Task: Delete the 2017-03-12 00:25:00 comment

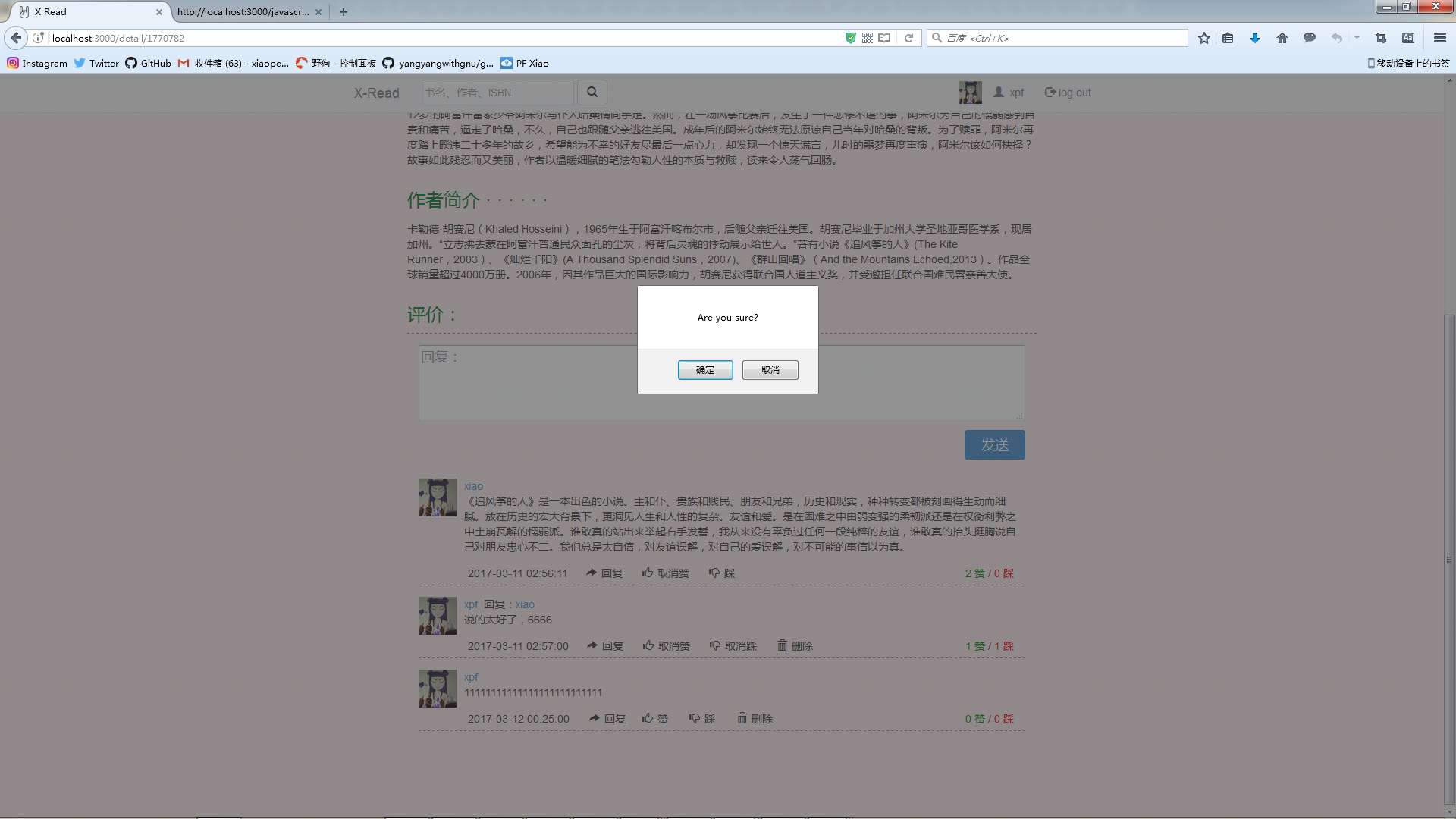Action: point(755,719)
